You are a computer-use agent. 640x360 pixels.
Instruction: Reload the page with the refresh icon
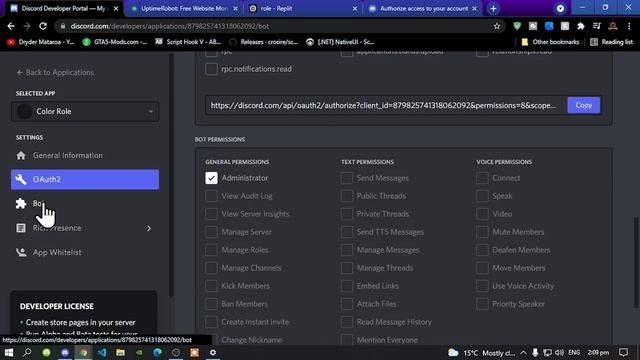43,26
